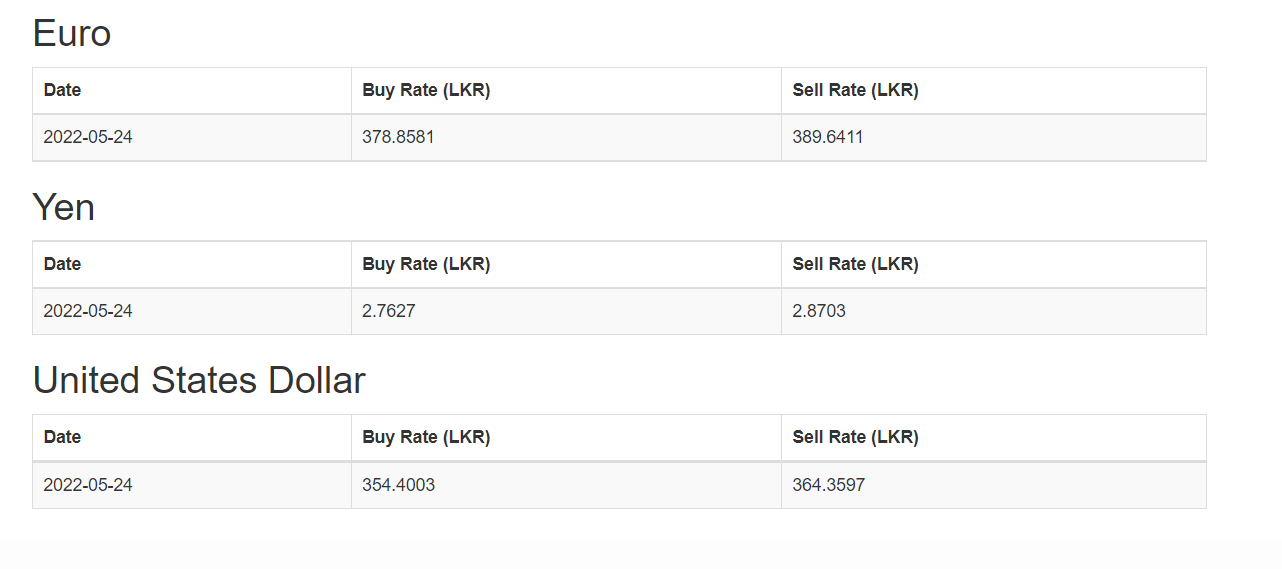
Task: Select the Buy Rate (LKR) header in the Euro table
Action: click(426, 90)
